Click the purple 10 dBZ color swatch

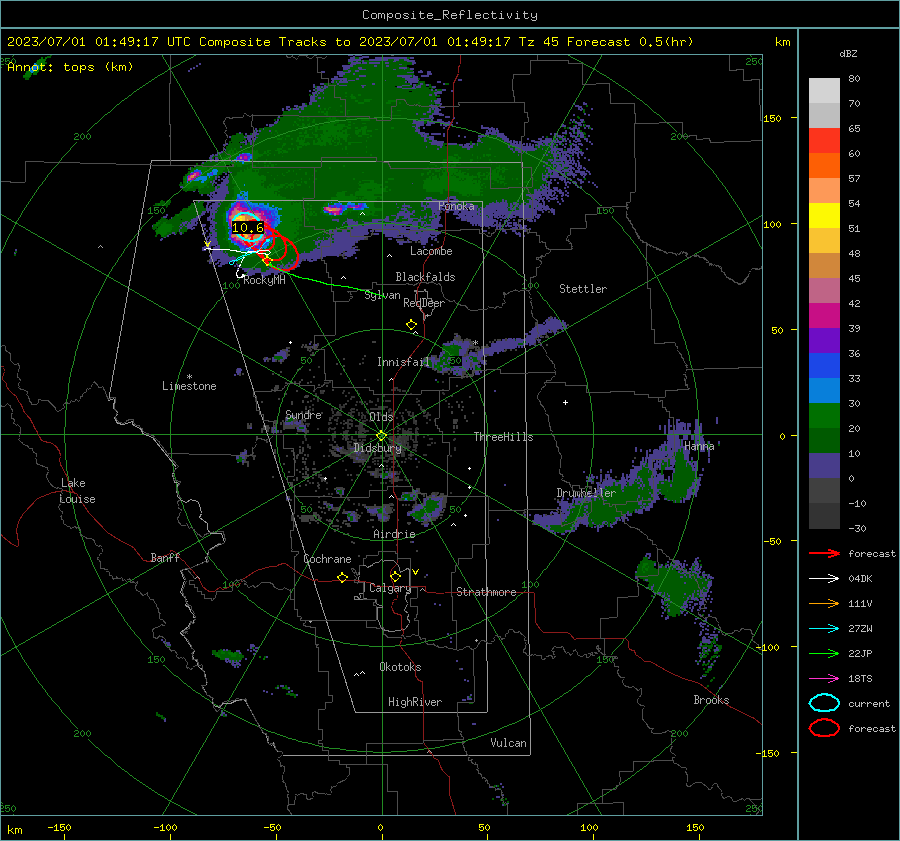click(x=824, y=465)
